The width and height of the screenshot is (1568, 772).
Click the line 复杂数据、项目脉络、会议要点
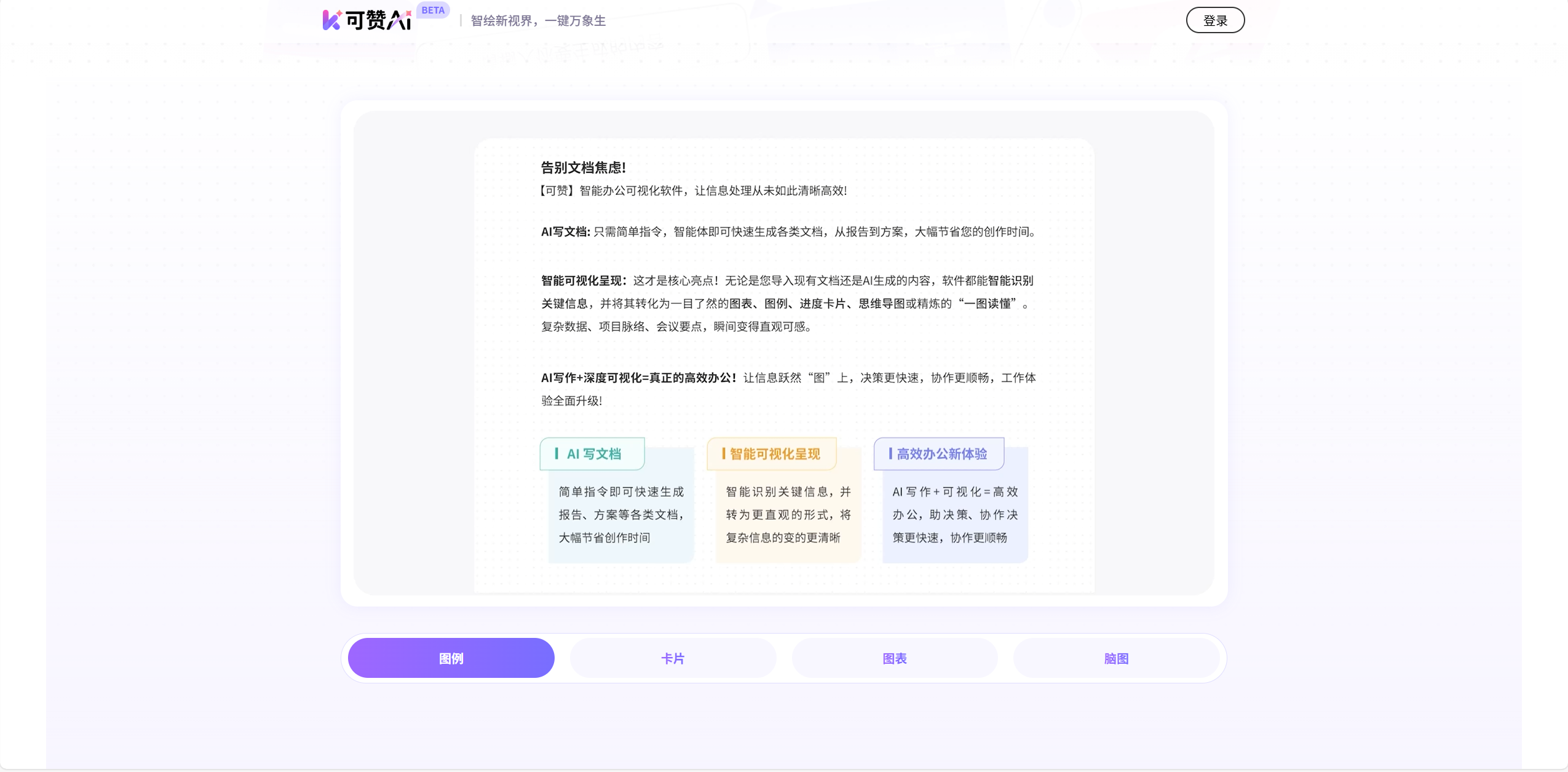click(x=676, y=327)
